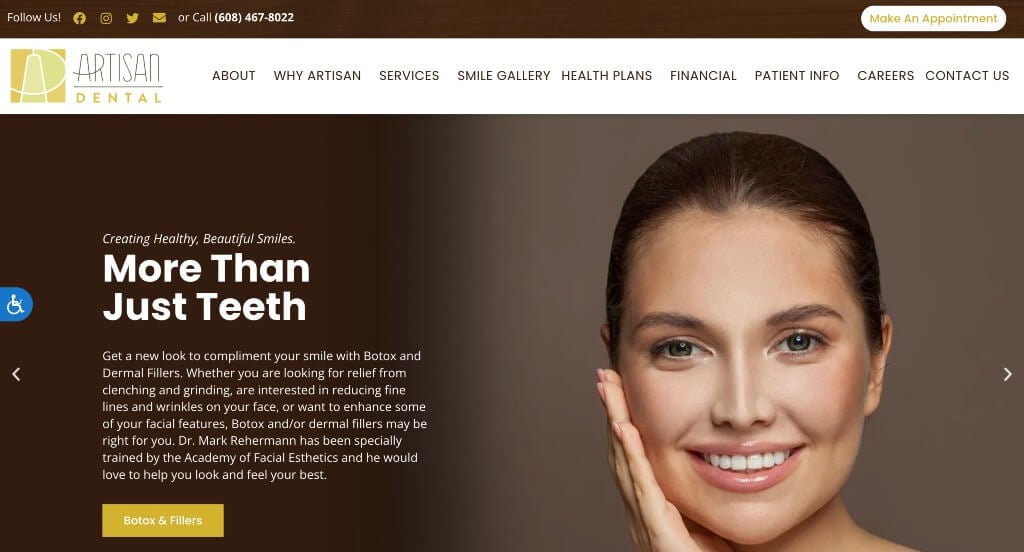Open the Why Artisan menu

(317, 76)
